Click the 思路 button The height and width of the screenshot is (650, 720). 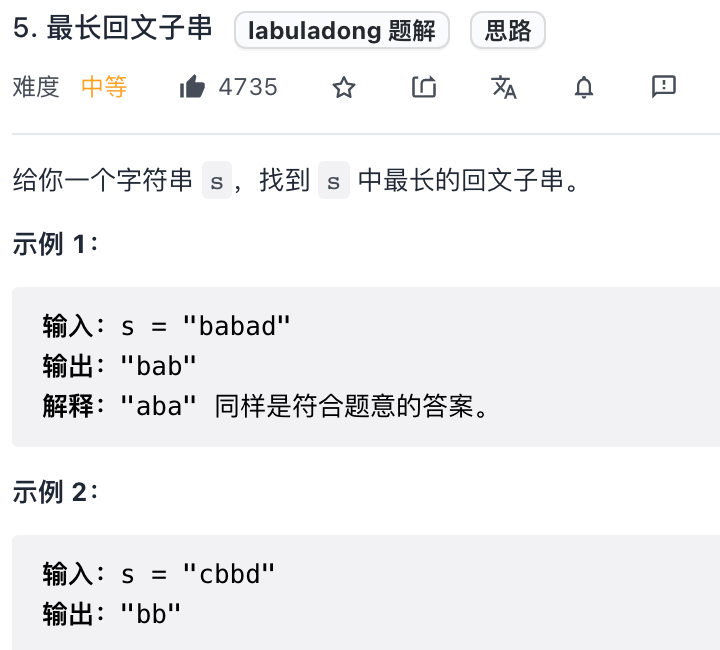click(x=508, y=31)
